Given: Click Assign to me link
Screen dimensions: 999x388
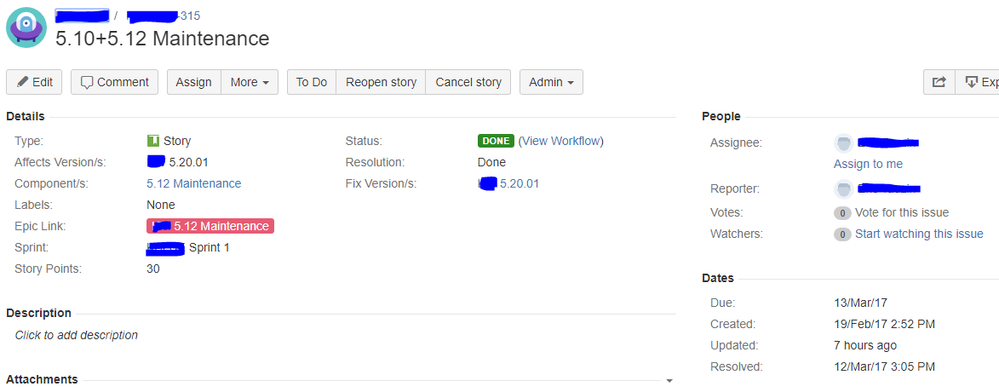Looking at the screenshot, I should pos(868,164).
